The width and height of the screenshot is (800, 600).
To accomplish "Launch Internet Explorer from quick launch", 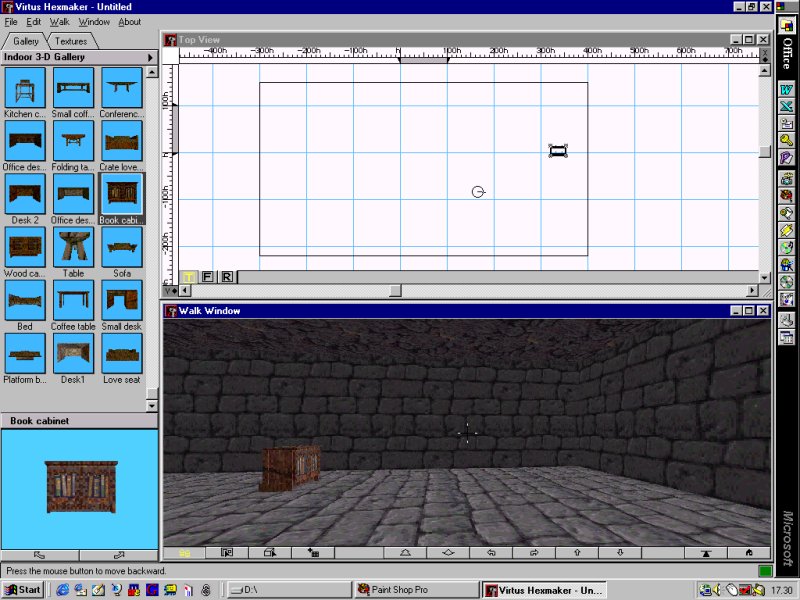I will (x=63, y=590).
